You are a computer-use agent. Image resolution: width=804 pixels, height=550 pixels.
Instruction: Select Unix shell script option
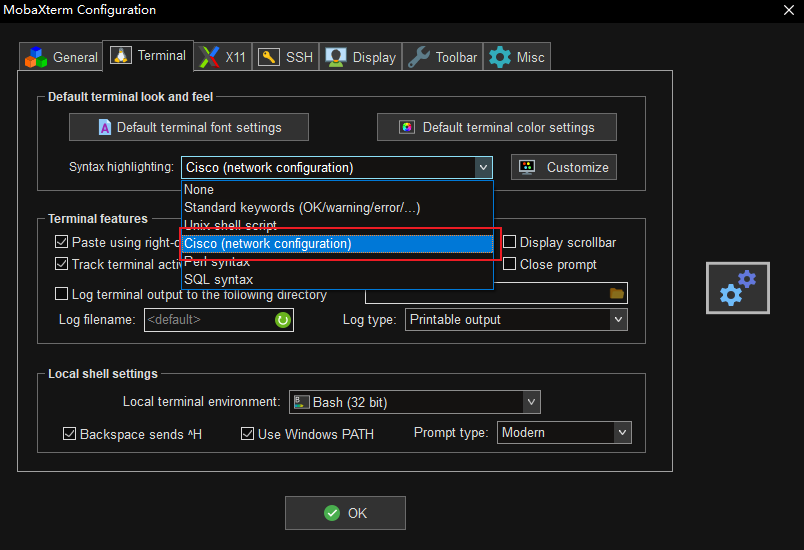pos(337,225)
